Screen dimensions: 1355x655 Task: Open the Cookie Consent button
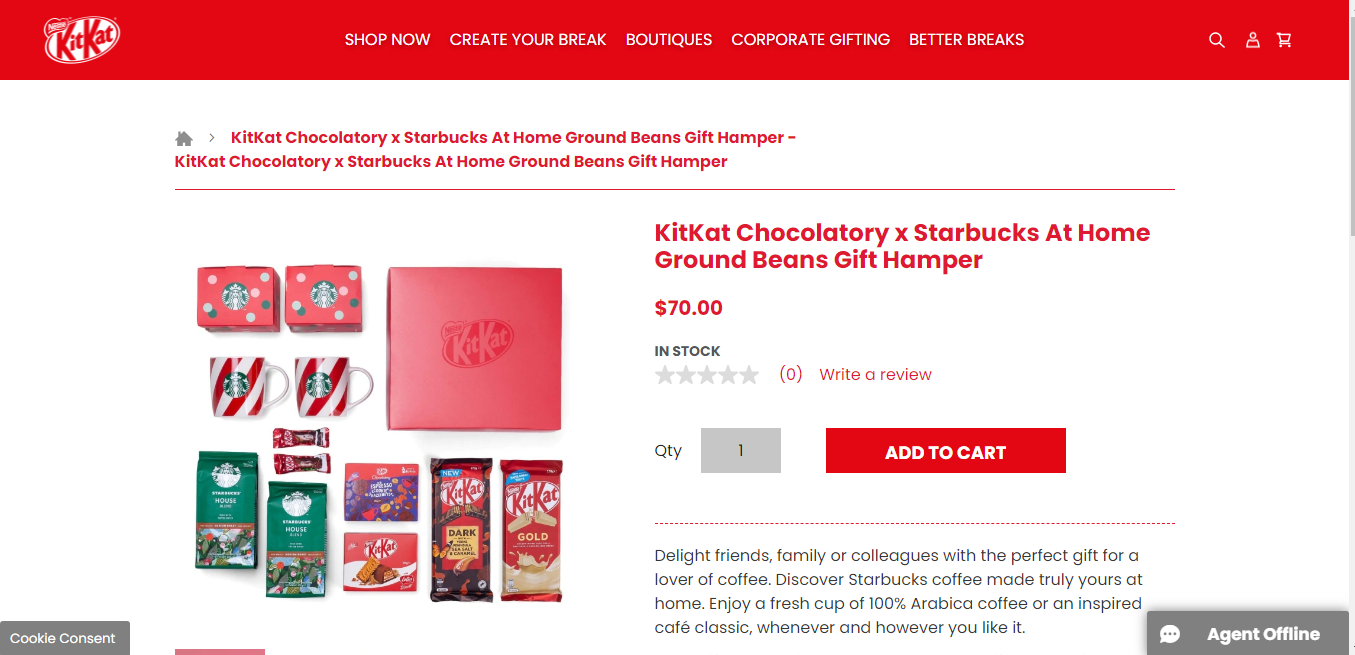pos(63,638)
